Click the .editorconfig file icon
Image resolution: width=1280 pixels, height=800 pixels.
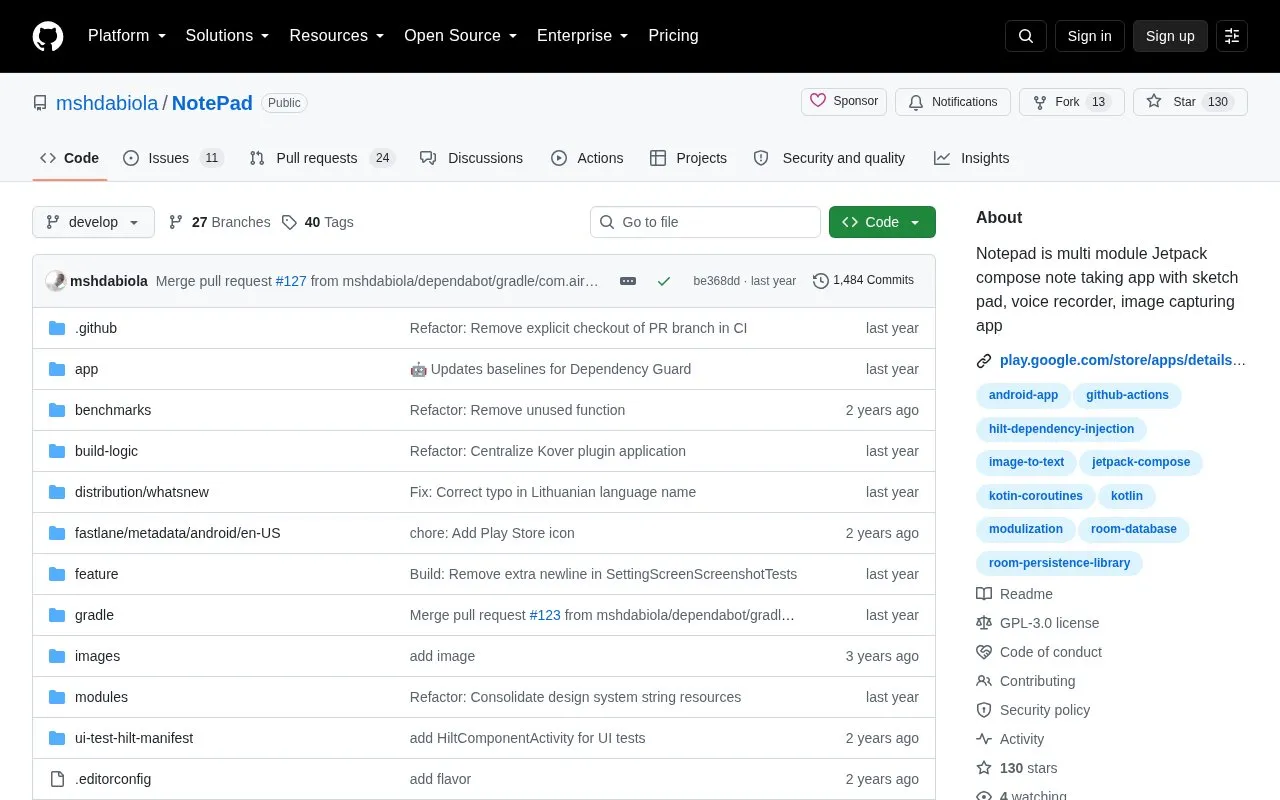click(x=57, y=779)
